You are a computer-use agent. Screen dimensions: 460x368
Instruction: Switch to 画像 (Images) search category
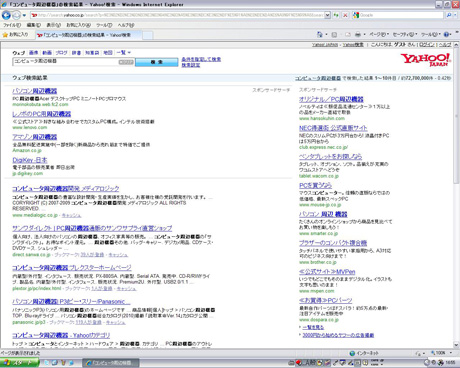click(x=34, y=53)
